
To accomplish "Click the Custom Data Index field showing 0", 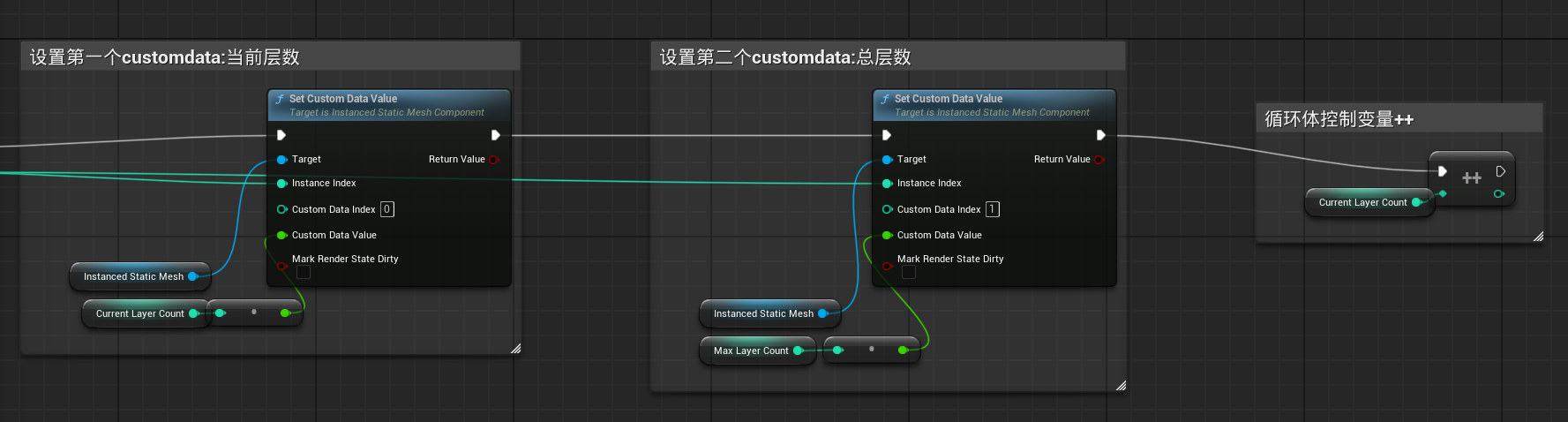I will [387, 209].
